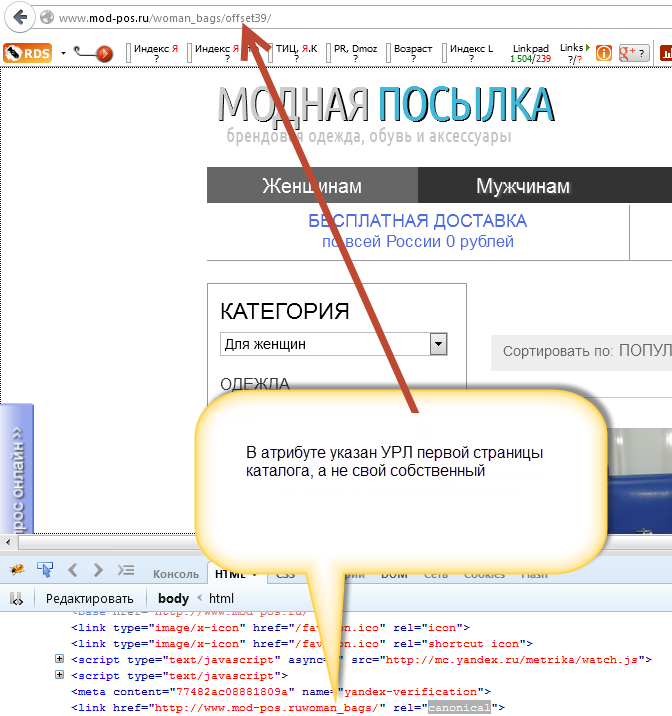
Task: Open the Вопрос онлайн side tab
Action: [17, 469]
